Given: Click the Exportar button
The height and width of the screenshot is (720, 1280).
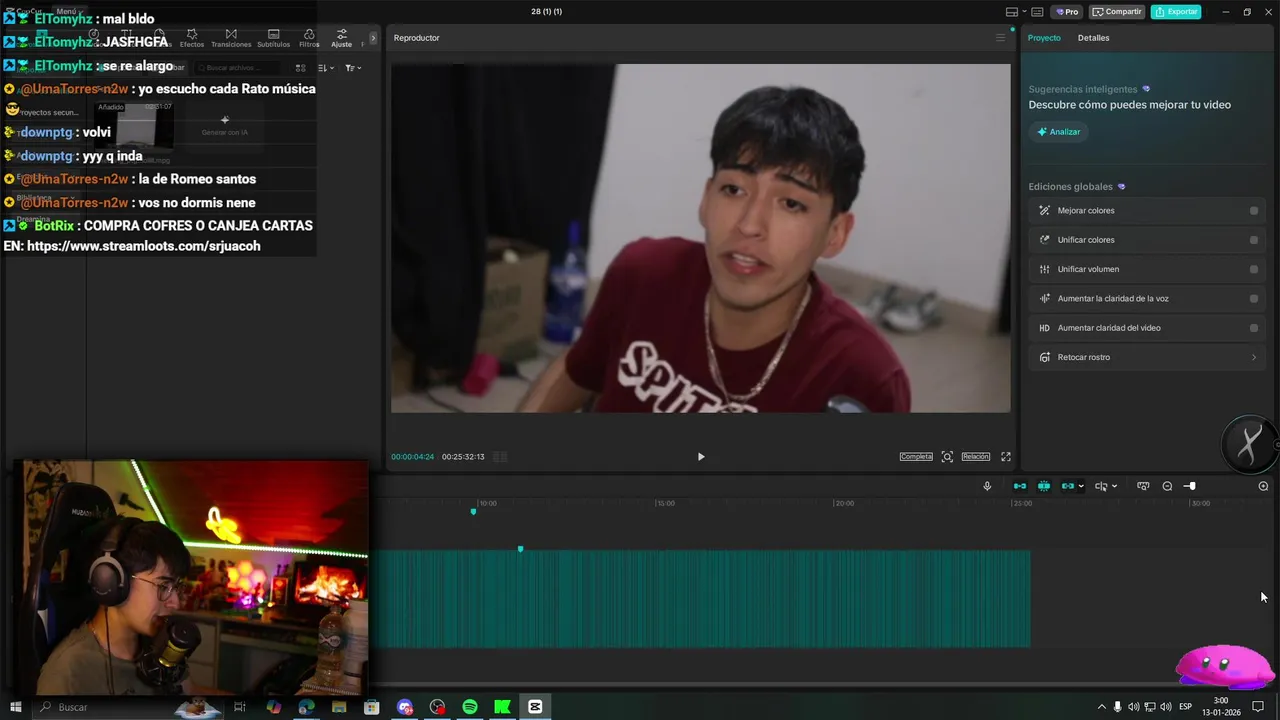Looking at the screenshot, I should (1176, 12).
